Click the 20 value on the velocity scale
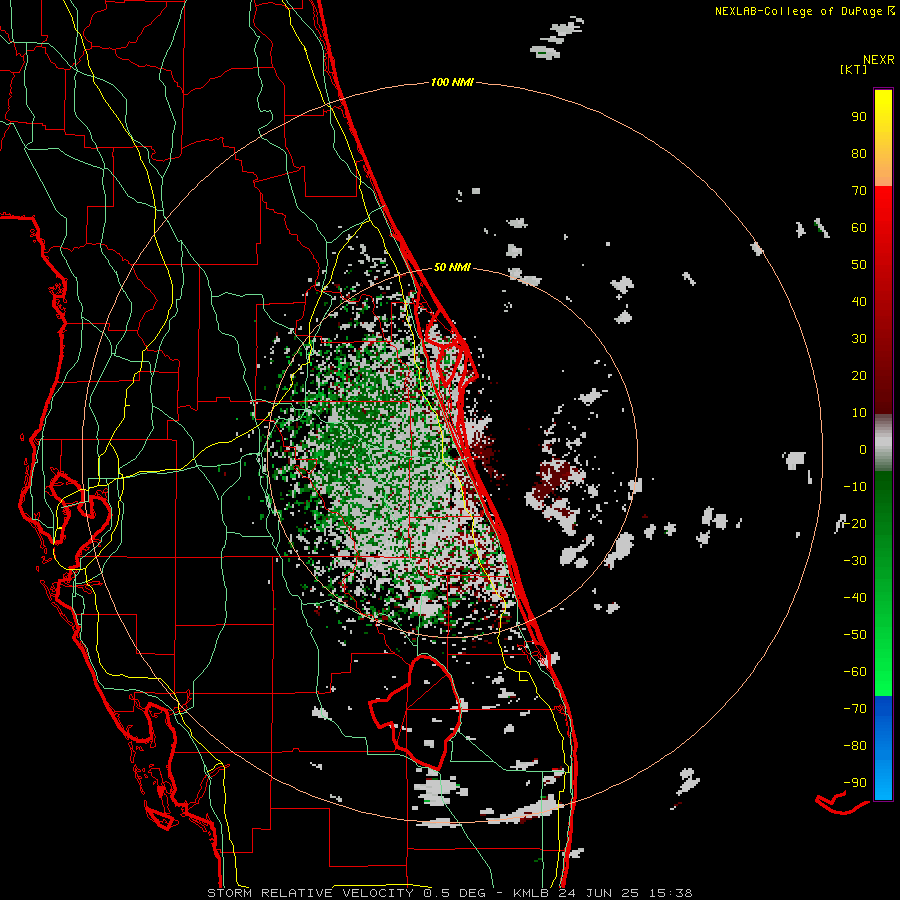This screenshot has height=900, width=900. pos(859,376)
